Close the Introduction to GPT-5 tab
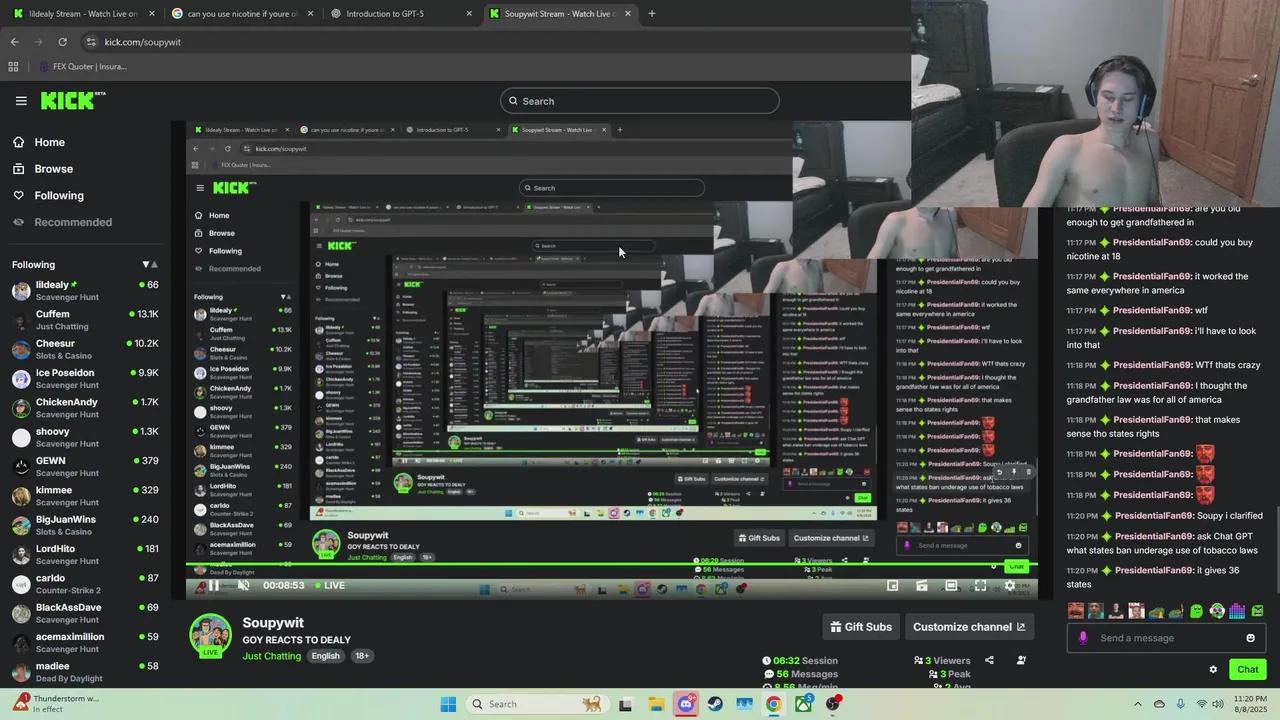This screenshot has height=720, width=1280. (469, 14)
